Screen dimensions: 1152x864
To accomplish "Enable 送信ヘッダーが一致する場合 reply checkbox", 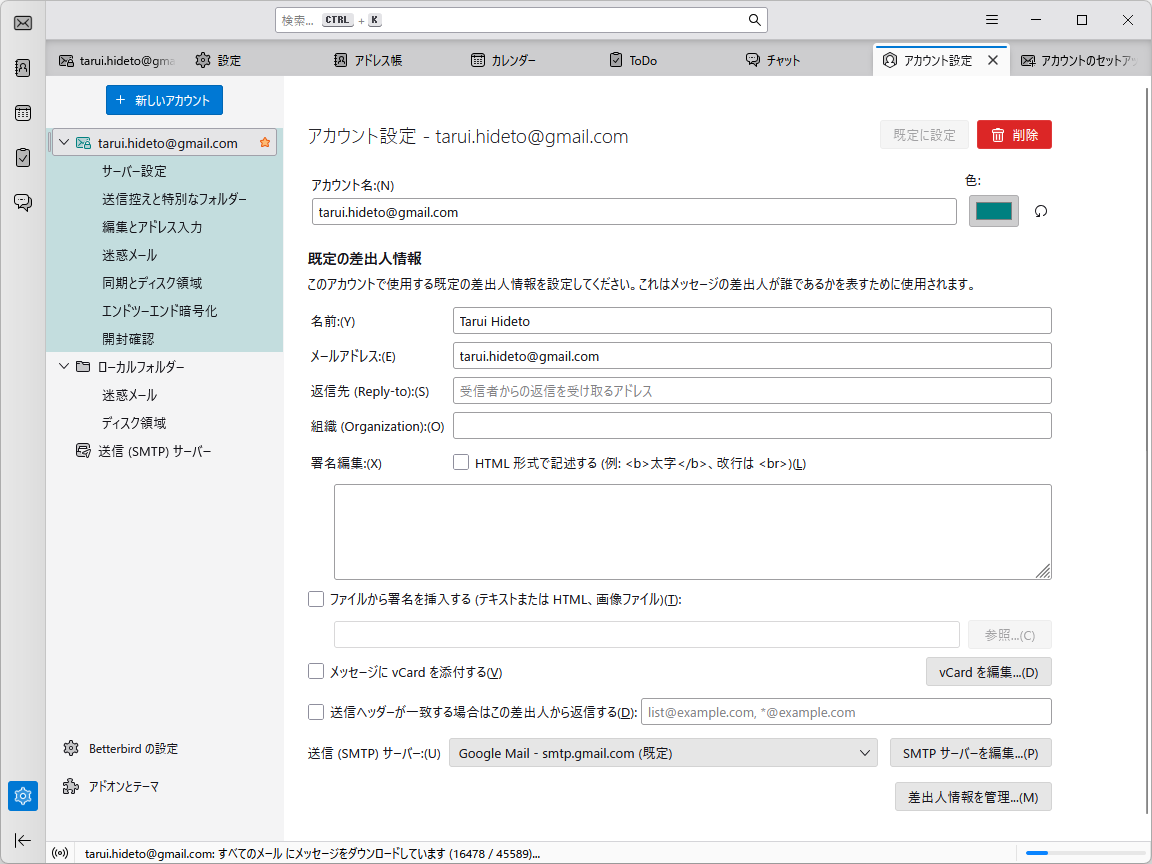I will point(316,711).
